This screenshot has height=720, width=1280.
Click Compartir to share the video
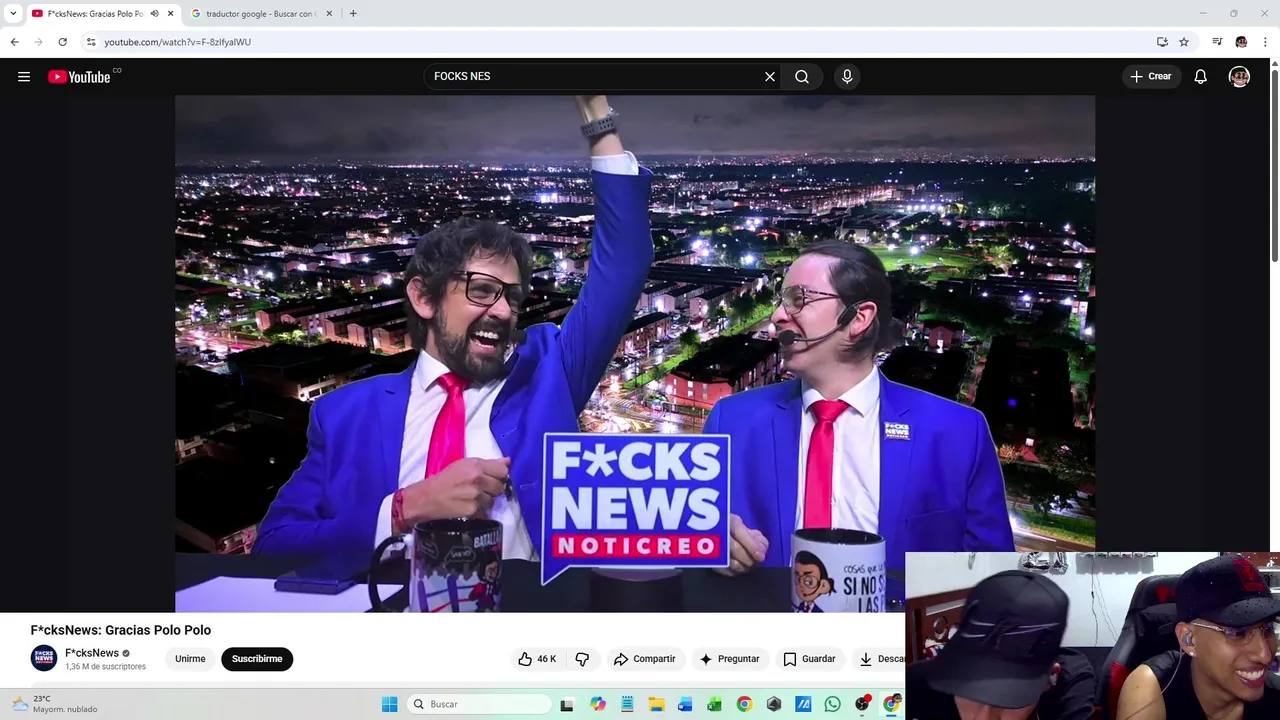(644, 659)
